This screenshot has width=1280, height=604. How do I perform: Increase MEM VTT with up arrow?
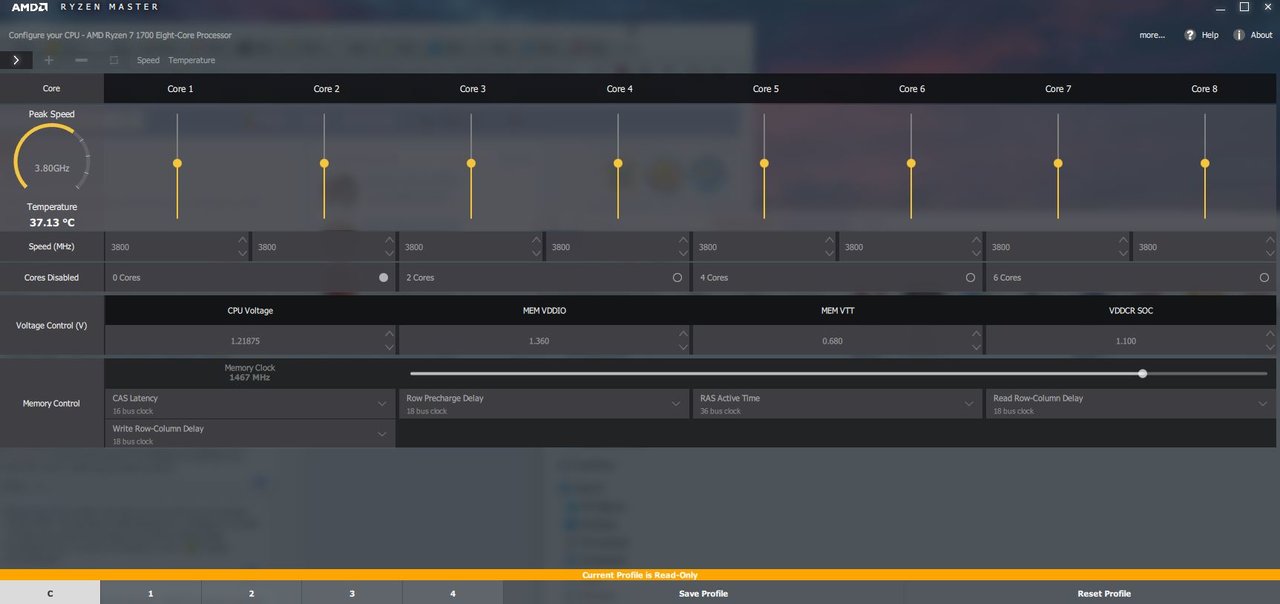[x=976, y=334]
